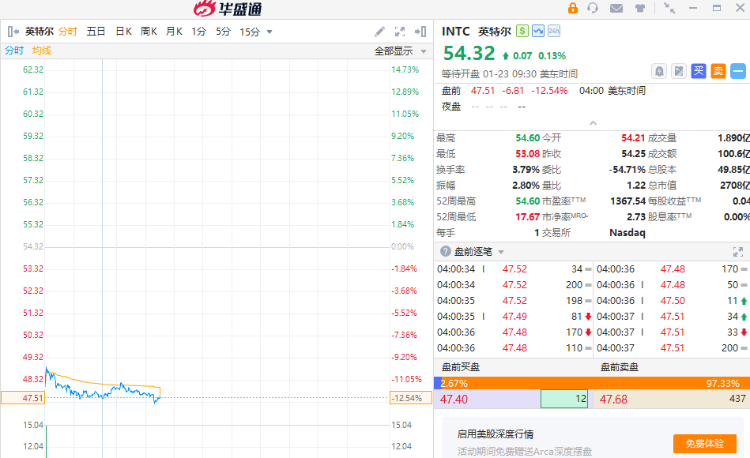Select the pencil drawing tool above chart
The height and width of the screenshot is (458, 750).
pyautogui.click(x=380, y=32)
